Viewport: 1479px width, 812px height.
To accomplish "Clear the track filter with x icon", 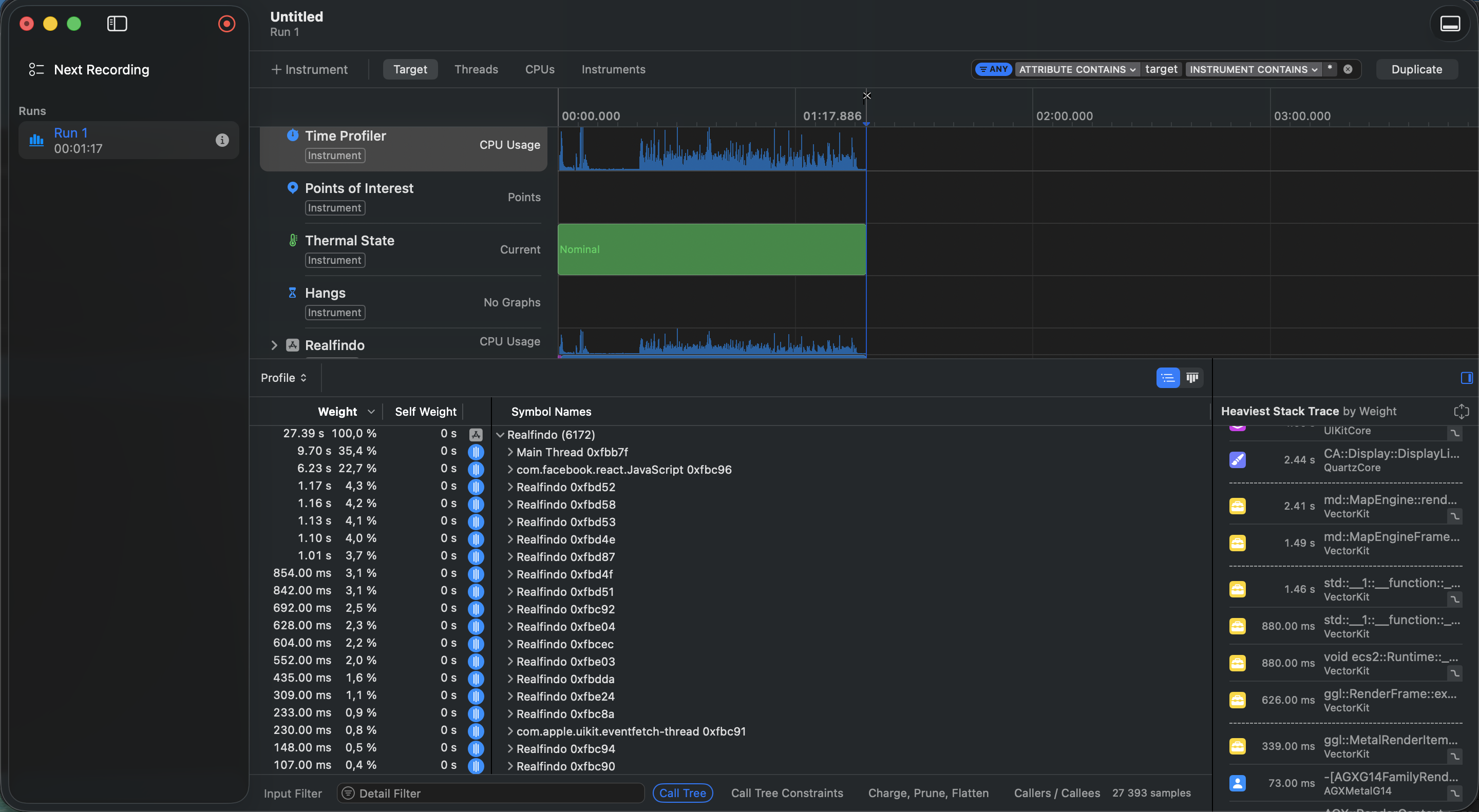I will 1348,69.
